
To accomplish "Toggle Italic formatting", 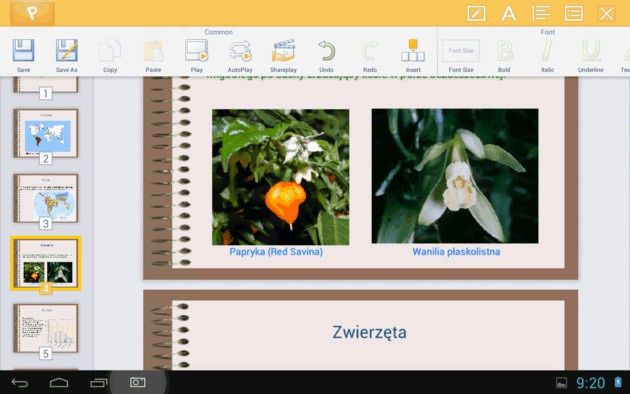I will coord(547,51).
